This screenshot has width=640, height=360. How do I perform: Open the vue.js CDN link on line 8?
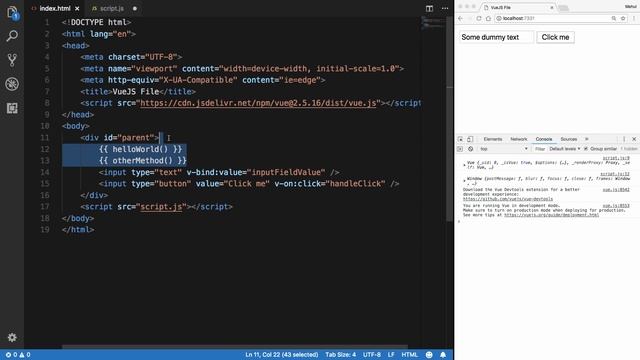tap(258, 103)
